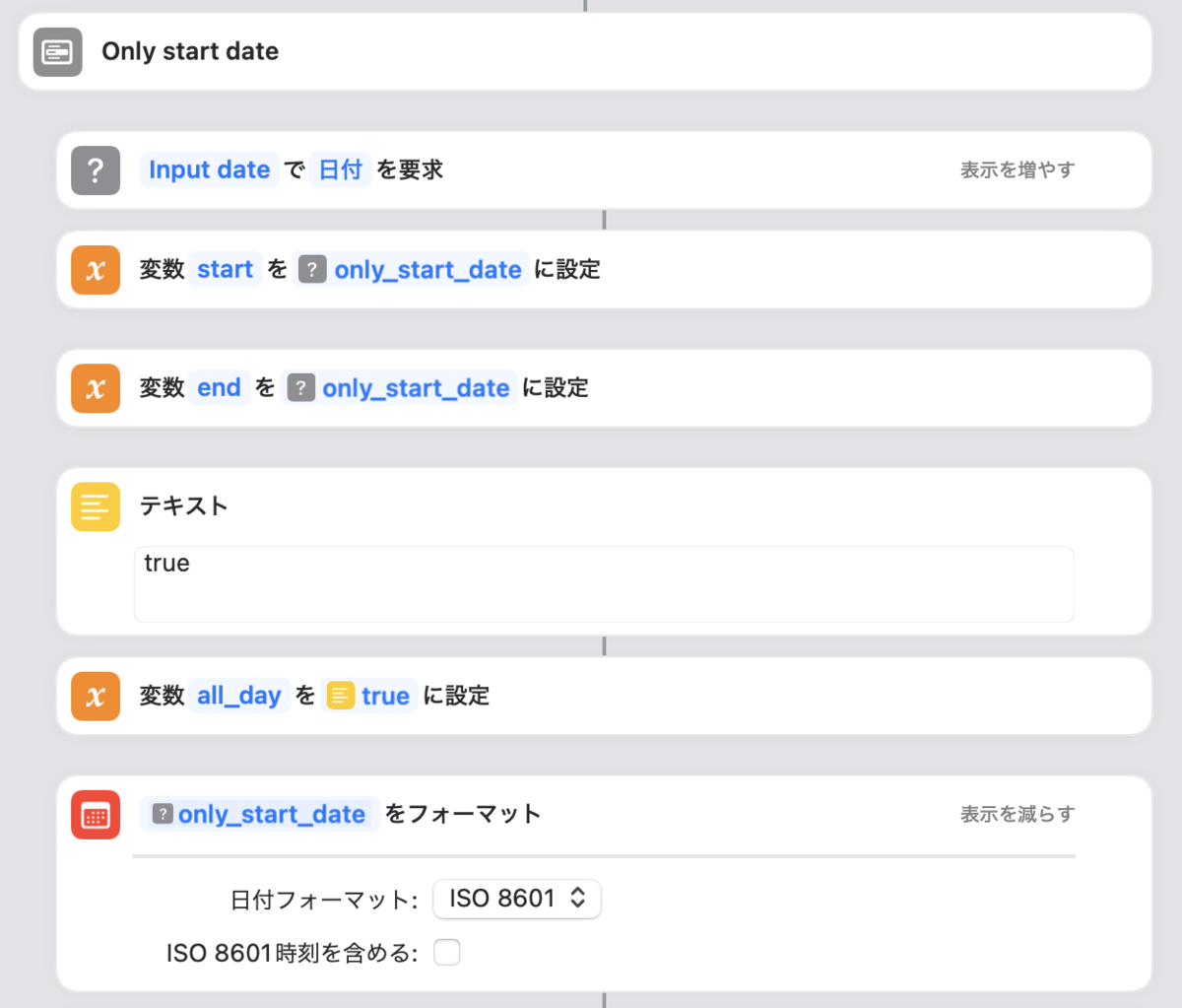This screenshot has height=1008, width=1182.
Task: Open the ISO 8601 date format dropdown
Action: (x=516, y=899)
